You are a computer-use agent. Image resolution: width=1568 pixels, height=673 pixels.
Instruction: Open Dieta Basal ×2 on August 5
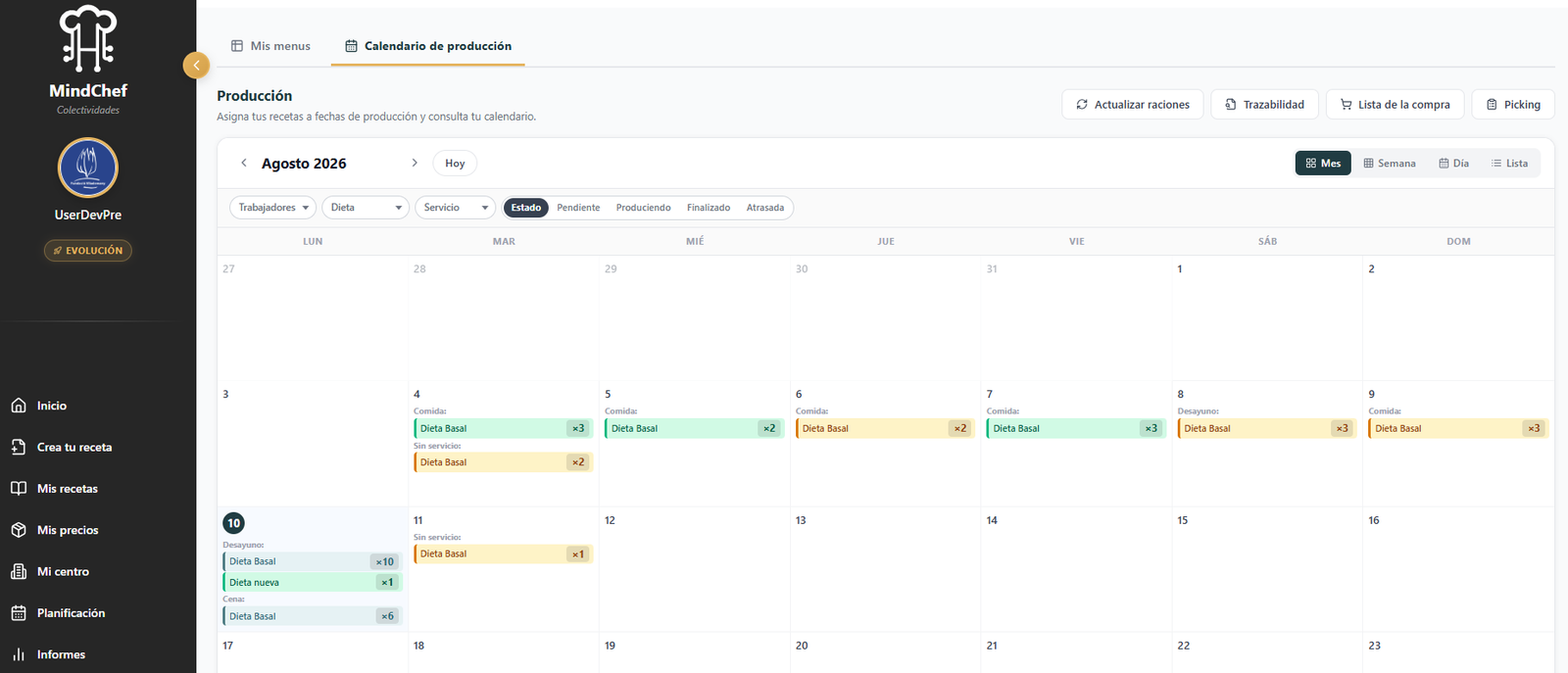coord(695,428)
